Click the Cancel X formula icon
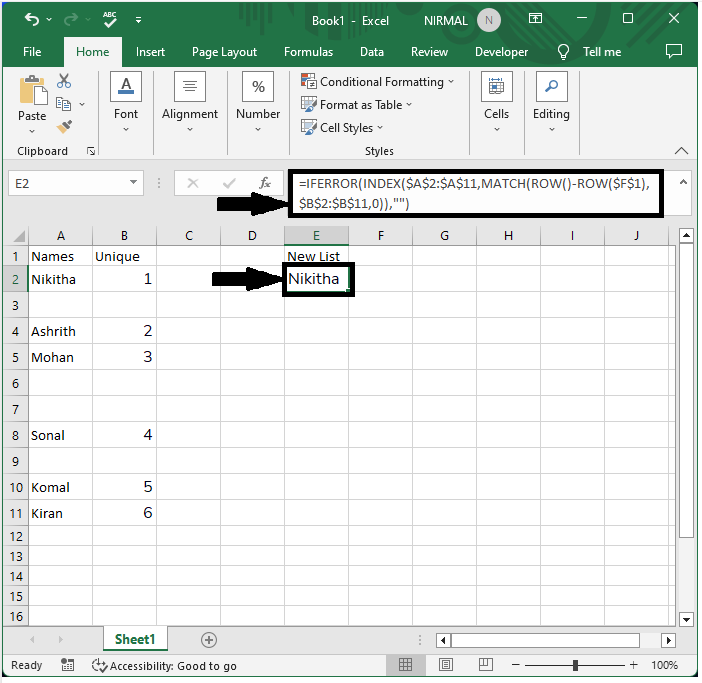 [x=193, y=183]
